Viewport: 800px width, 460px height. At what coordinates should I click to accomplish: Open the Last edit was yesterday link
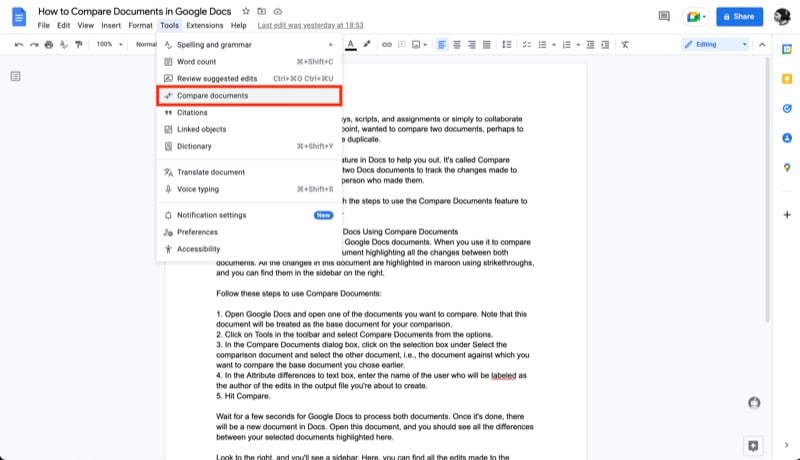coord(310,25)
